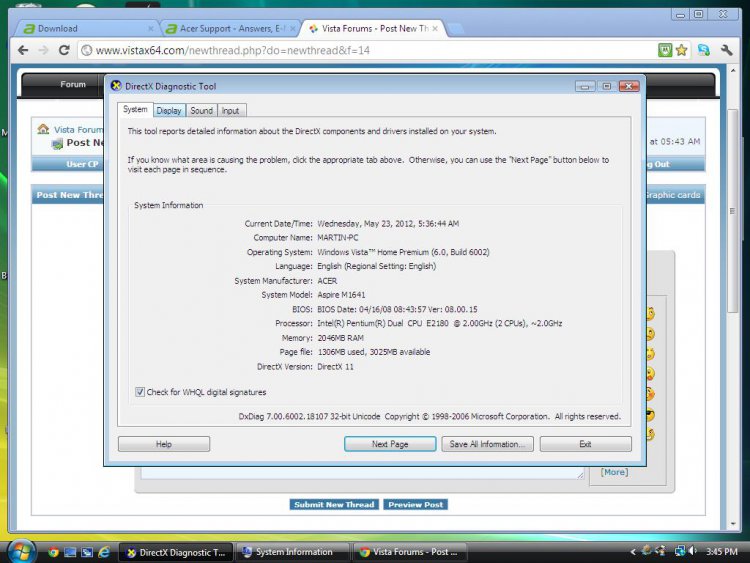Screen dimensions: 750x563
Task: Select the System tab in DirectX tool
Action: 135,110
